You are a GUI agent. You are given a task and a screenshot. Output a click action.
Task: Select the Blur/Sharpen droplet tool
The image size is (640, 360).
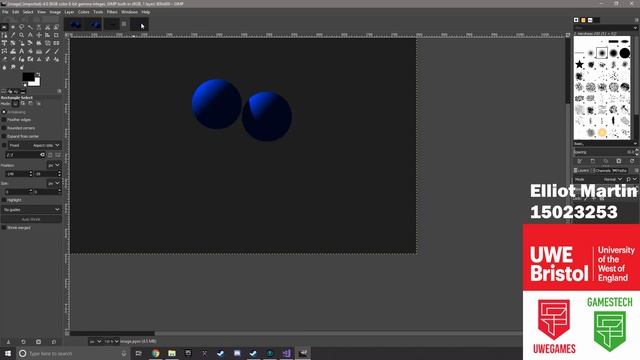click(4, 67)
